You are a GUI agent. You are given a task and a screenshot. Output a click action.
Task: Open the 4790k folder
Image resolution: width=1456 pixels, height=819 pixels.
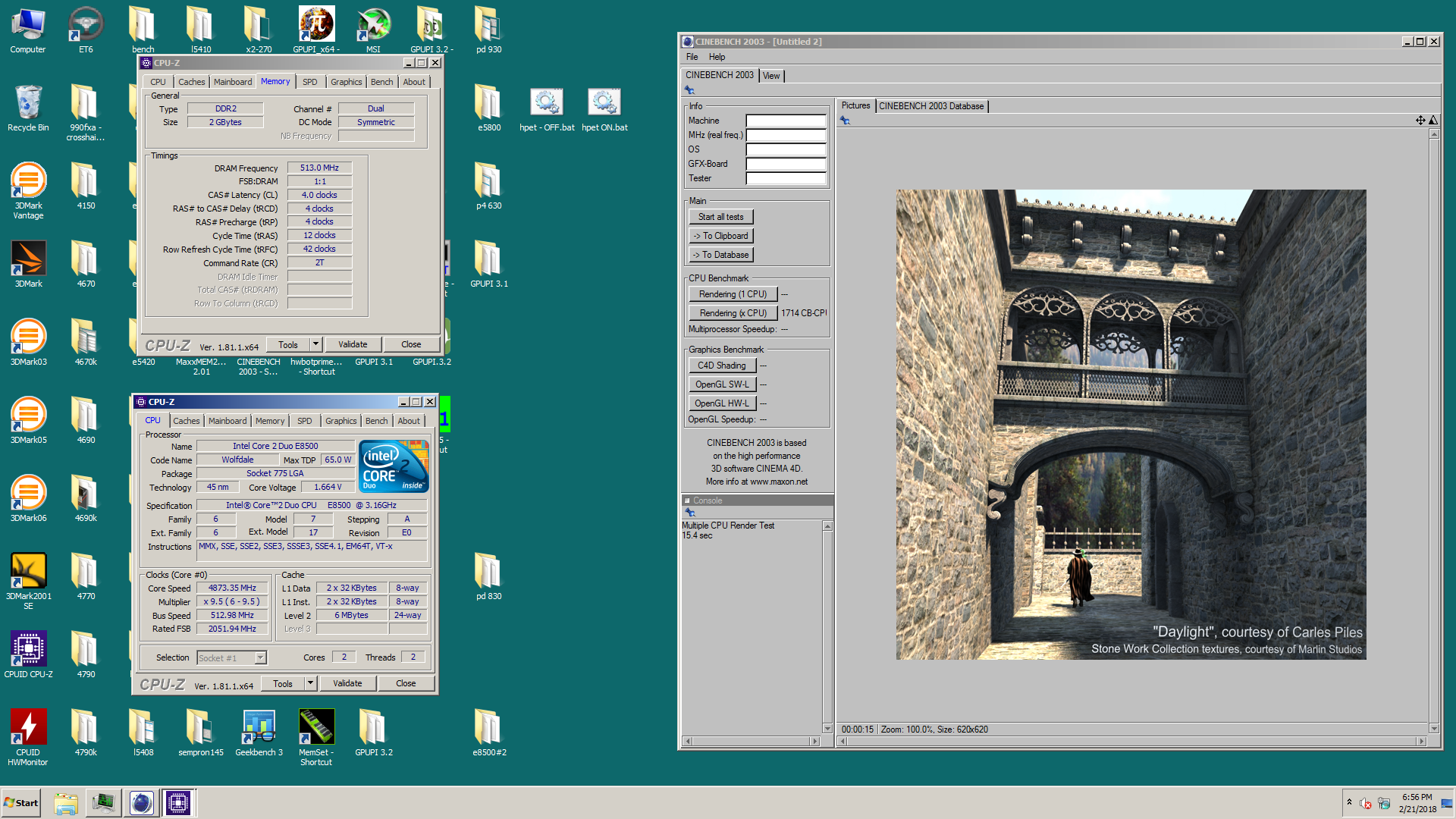coord(86,733)
